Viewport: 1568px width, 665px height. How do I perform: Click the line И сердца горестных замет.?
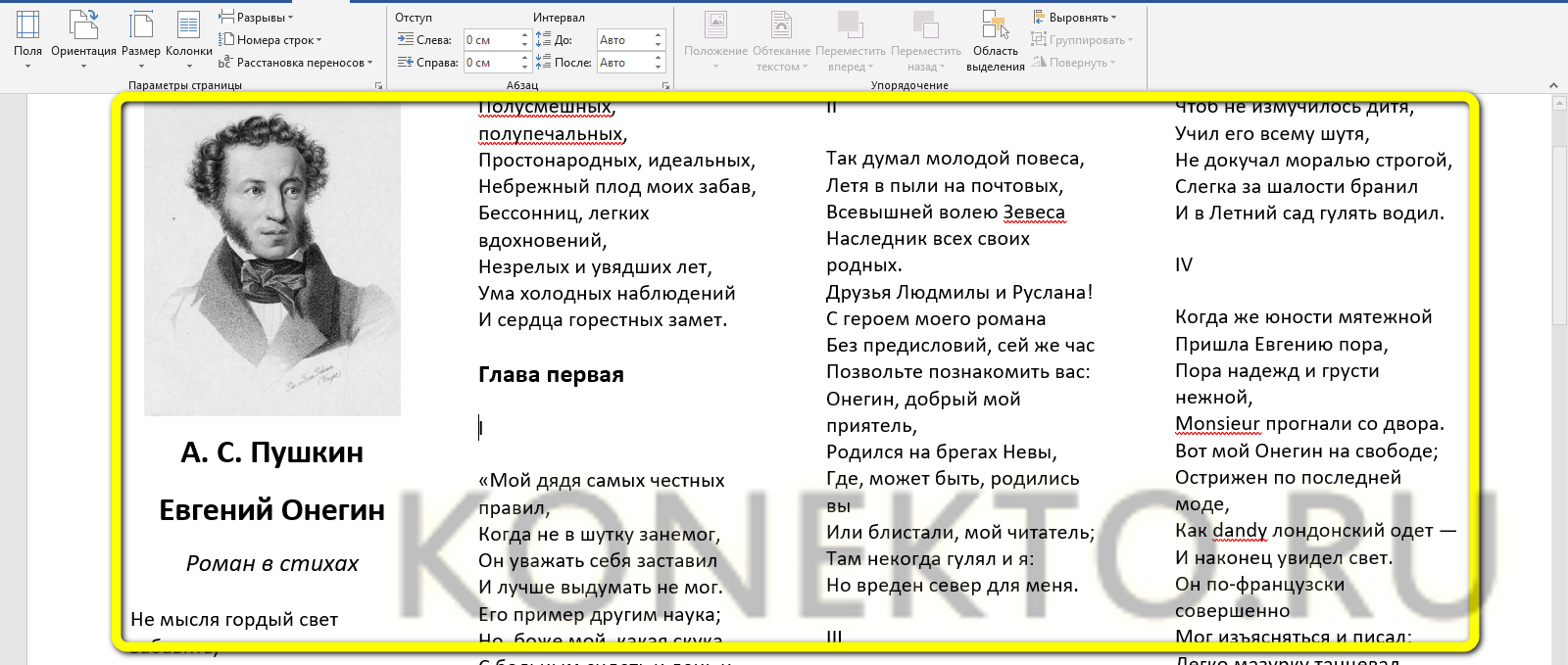point(603,320)
